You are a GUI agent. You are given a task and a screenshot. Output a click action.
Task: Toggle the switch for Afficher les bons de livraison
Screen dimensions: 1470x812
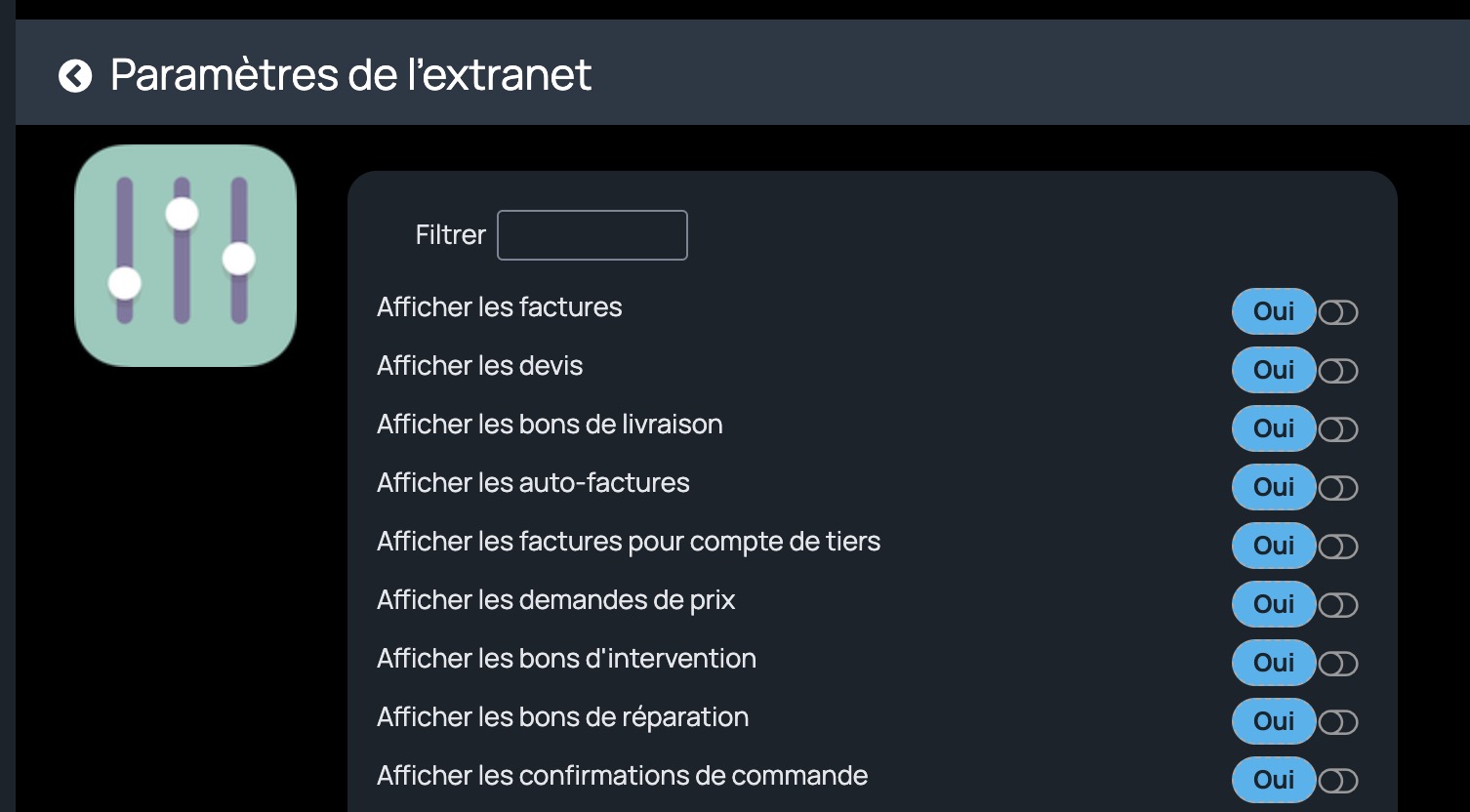pos(1338,429)
